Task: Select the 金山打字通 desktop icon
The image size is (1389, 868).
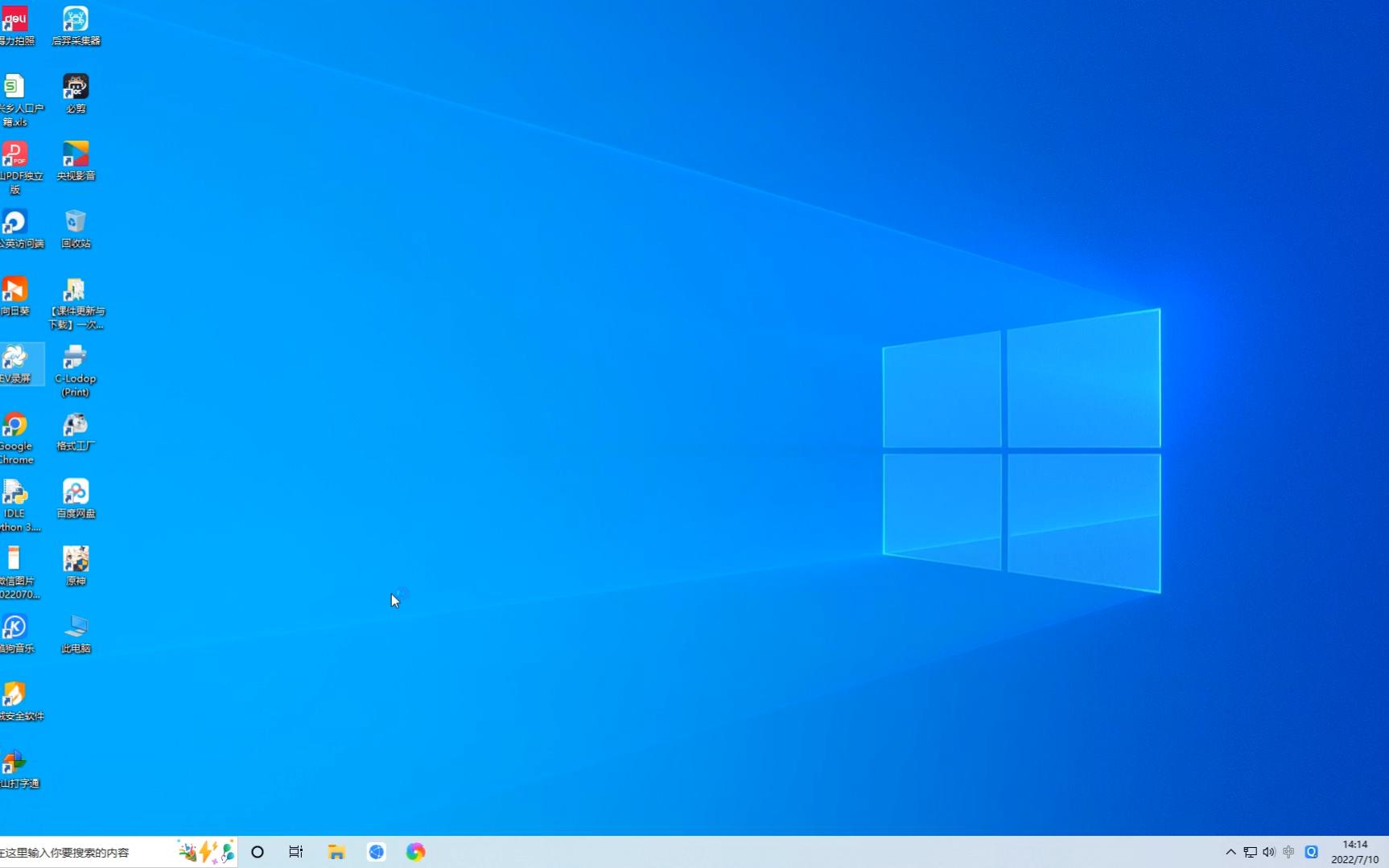Action: 18,768
